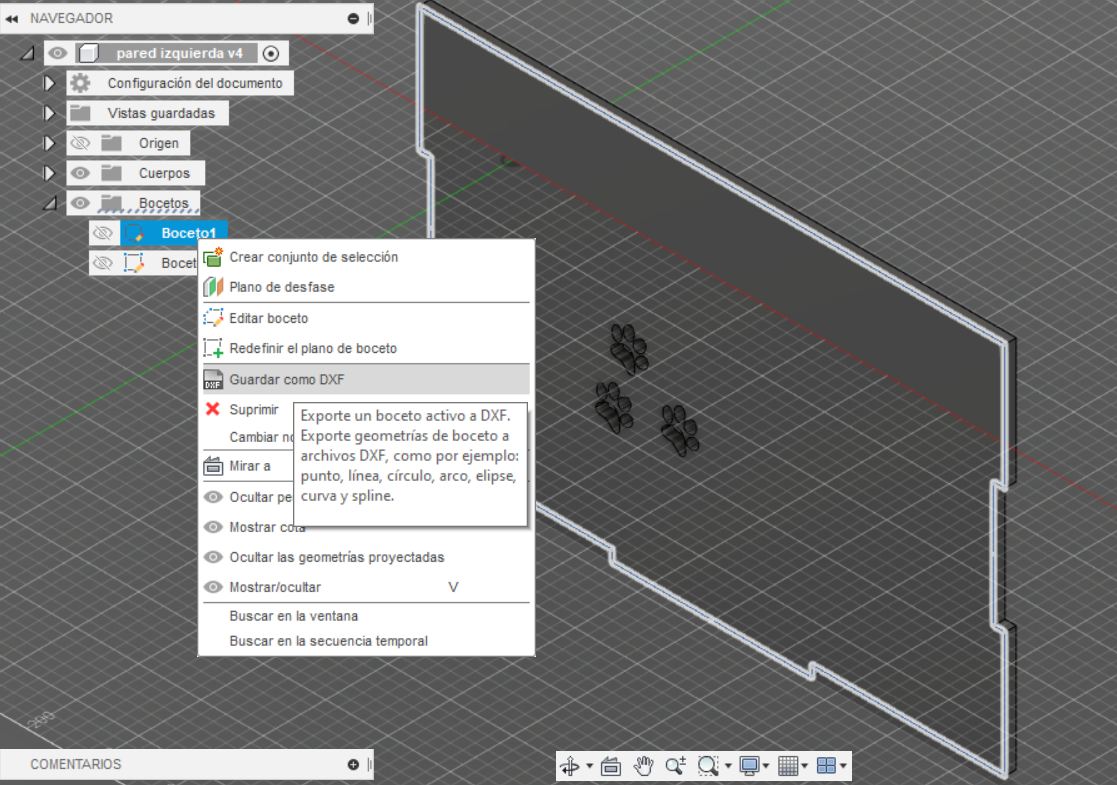The height and width of the screenshot is (785, 1117).
Task: Open the Grid and snaps dropdown arrow
Action: point(805,766)
